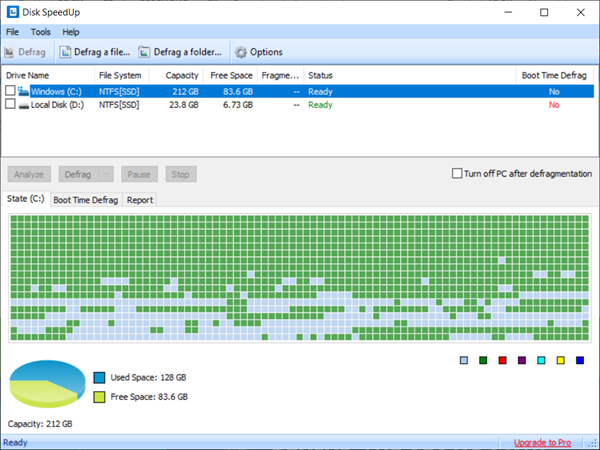Image resolution: width=600 pixels, height=450 pixels.
Task: Follow the Upgrade to Pro link
Action: pos(543,443)
